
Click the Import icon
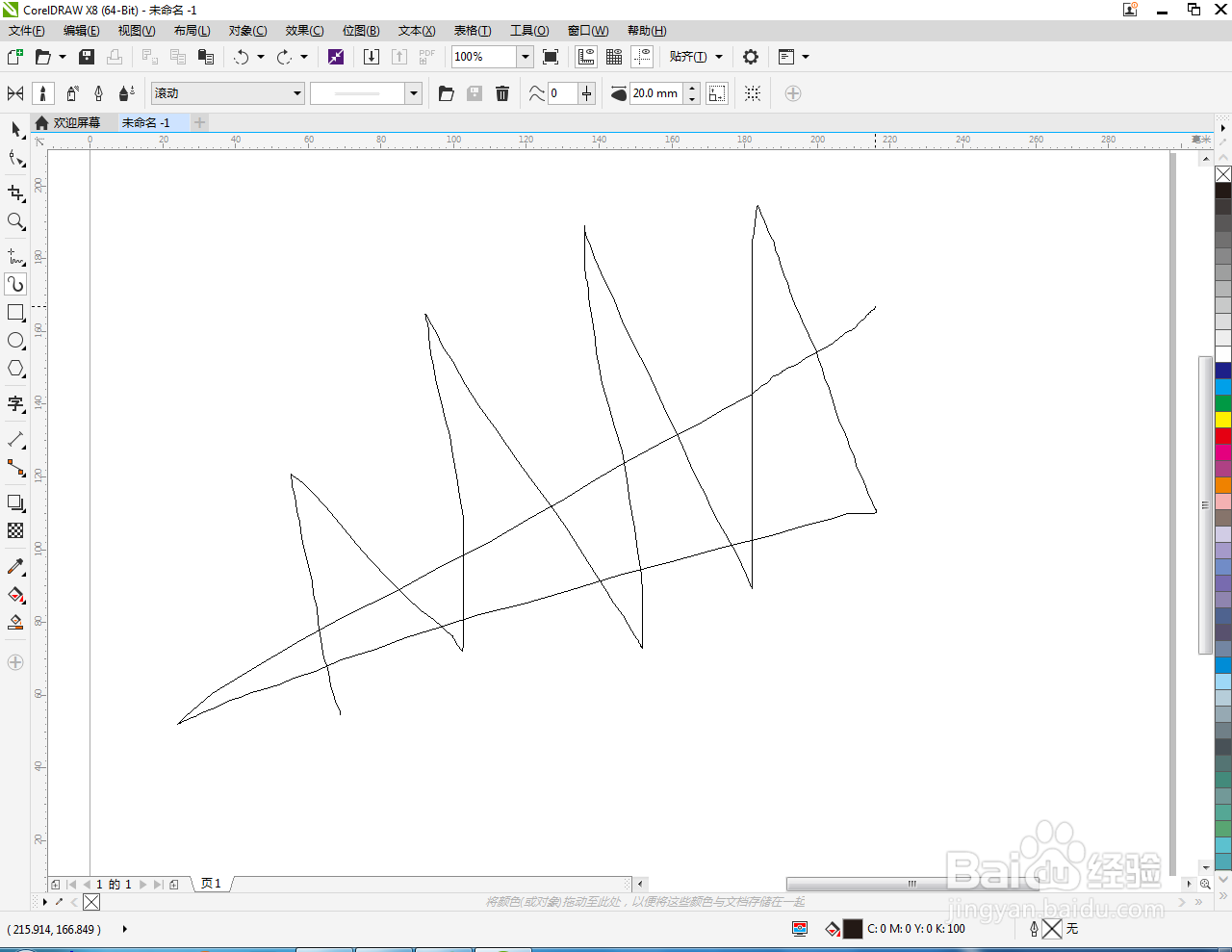pyautogui.click(x=372, y=57)
